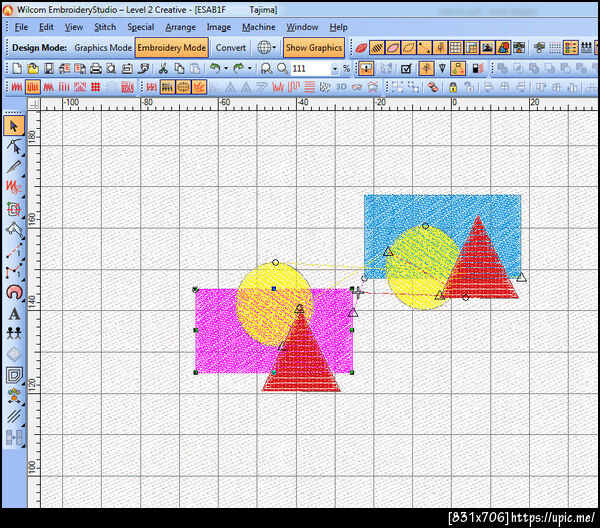Viewport: 600px width, 528px height.
Task: Select the Lettering tool marked A
Action: [x=14, y=314]
